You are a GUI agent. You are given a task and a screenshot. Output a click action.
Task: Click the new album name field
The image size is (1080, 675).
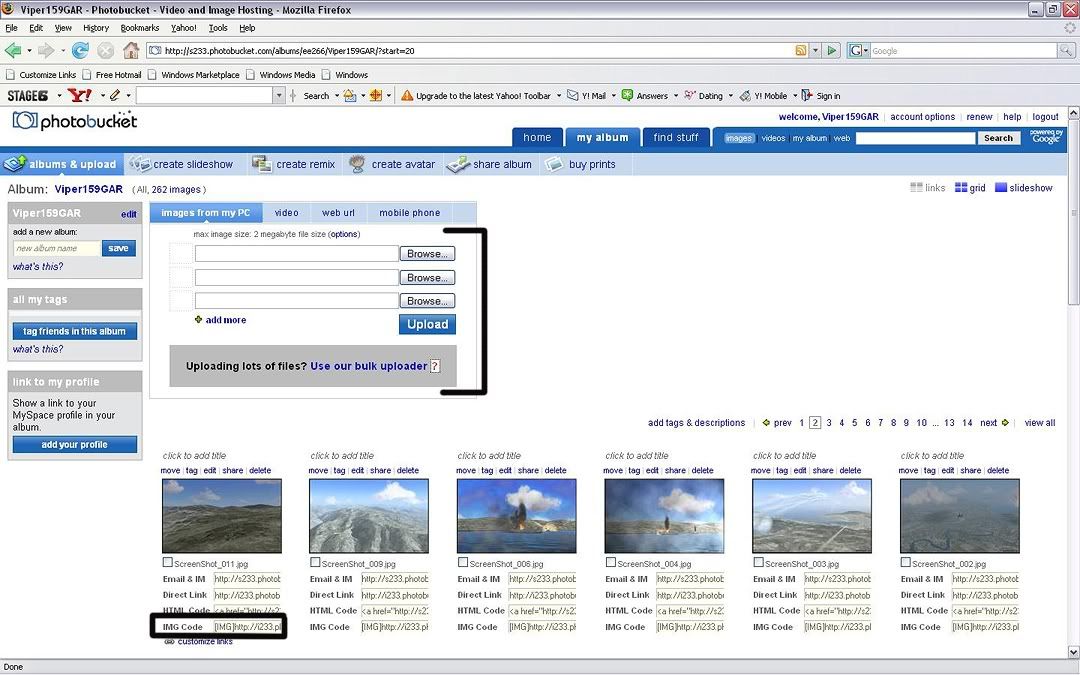pyautogui.click(x=56, y=248)
